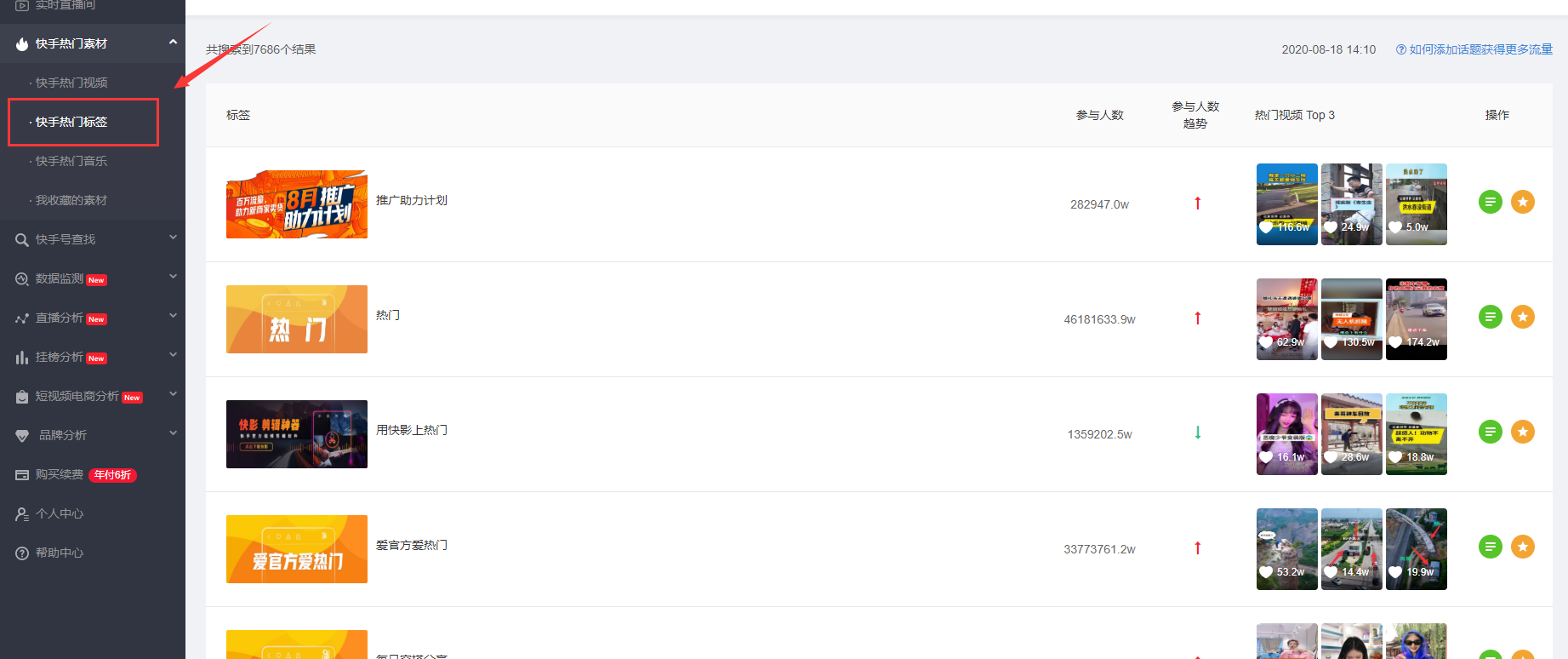Click the 帮助中心 question mark icon

tap(22, 553)
